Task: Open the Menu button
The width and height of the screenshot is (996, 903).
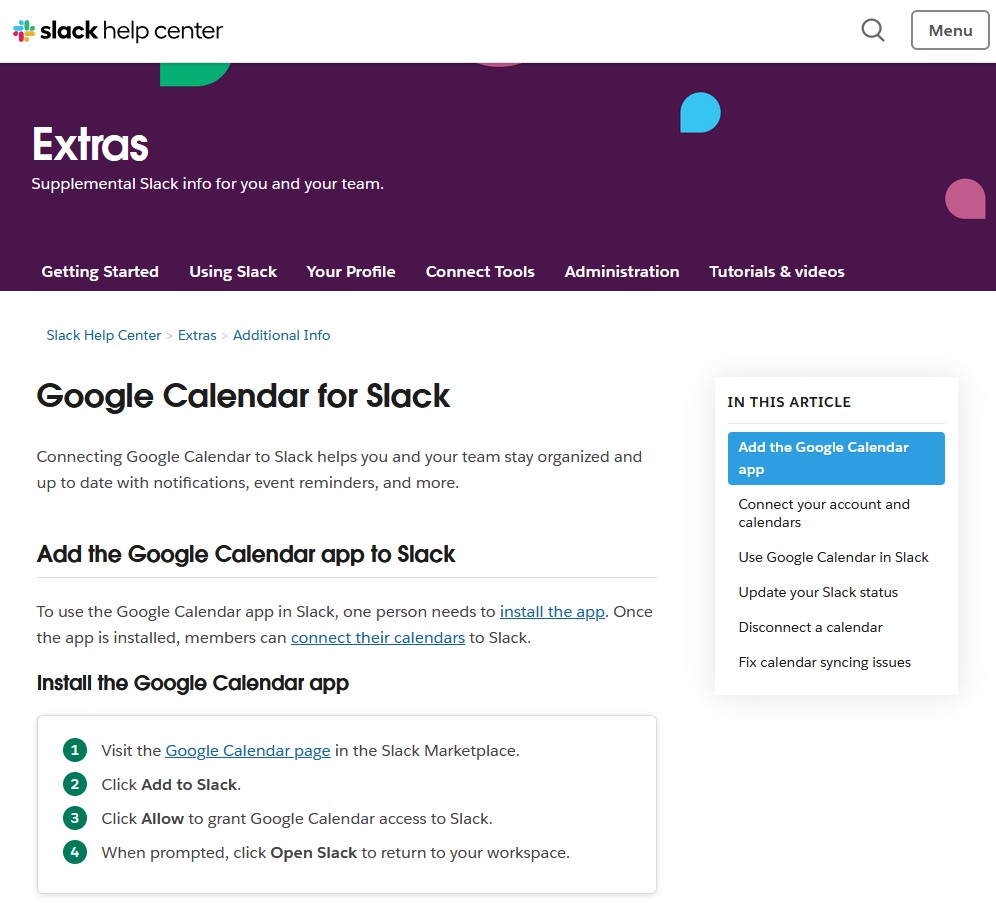Action: tap(950, 30)
